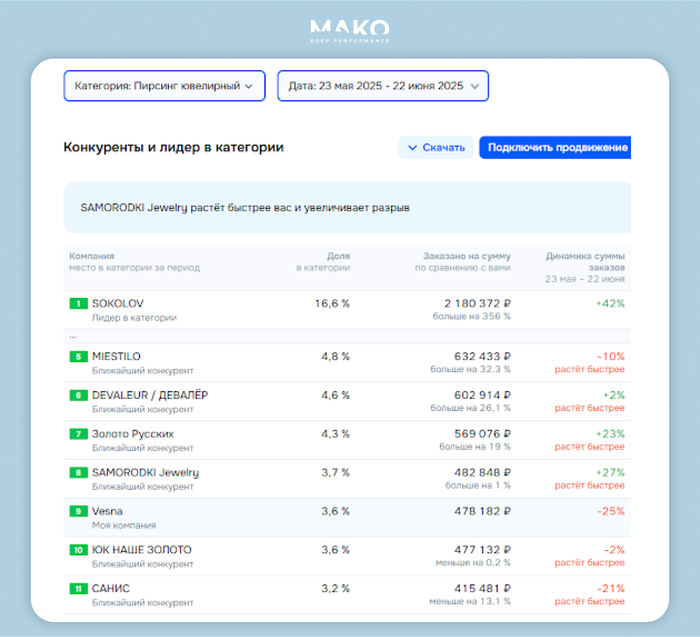This screenshot has width=700, height=637.
Task: Click the blue banner about SAMORODKI growing faster
Action: pyautogui.click(x=346, y=208)
